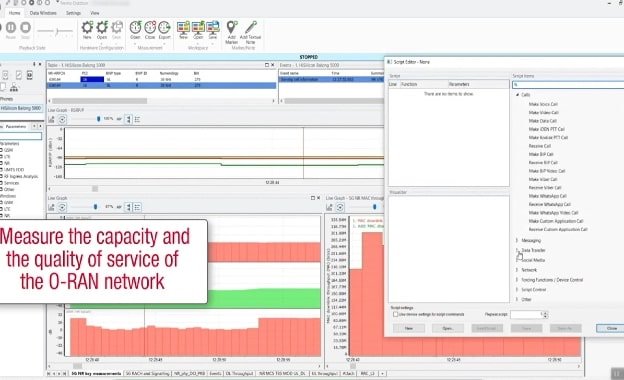This screenshot has width=624, height=380.
Task: Click the Close button in Script Editor
Action: 612,328
